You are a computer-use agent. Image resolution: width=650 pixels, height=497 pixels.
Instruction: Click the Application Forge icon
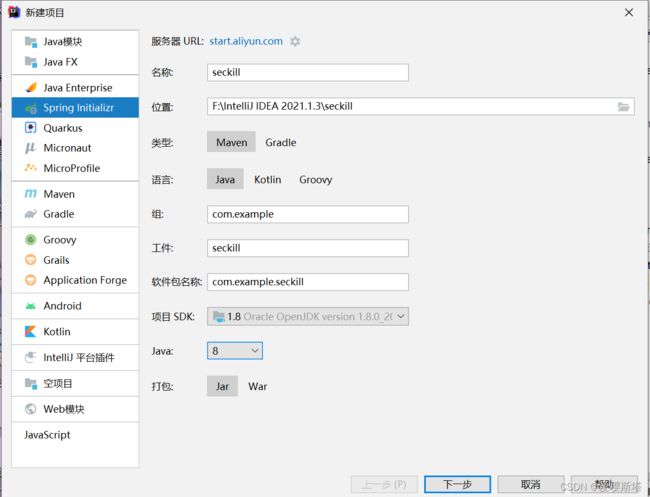tap(31, 280)
